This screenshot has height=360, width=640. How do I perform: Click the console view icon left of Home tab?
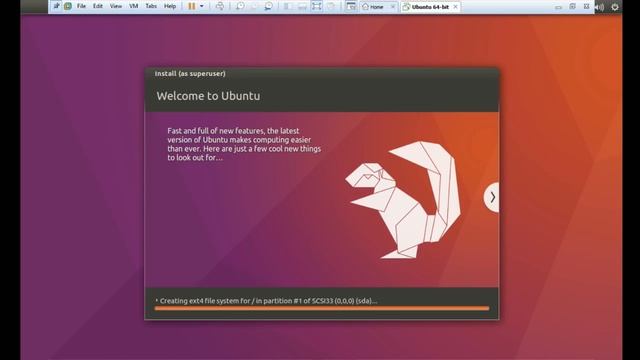point(351,6)
